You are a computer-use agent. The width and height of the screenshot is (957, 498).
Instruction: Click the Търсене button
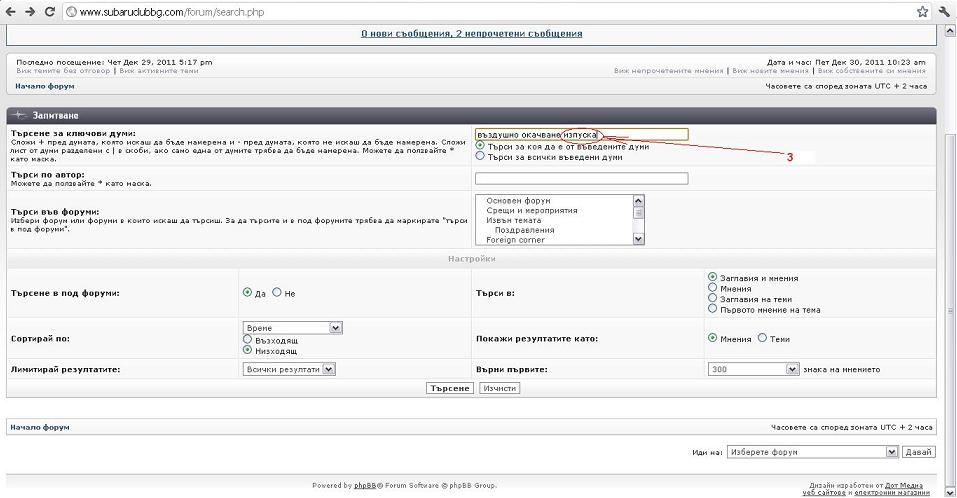click(449, 388)
